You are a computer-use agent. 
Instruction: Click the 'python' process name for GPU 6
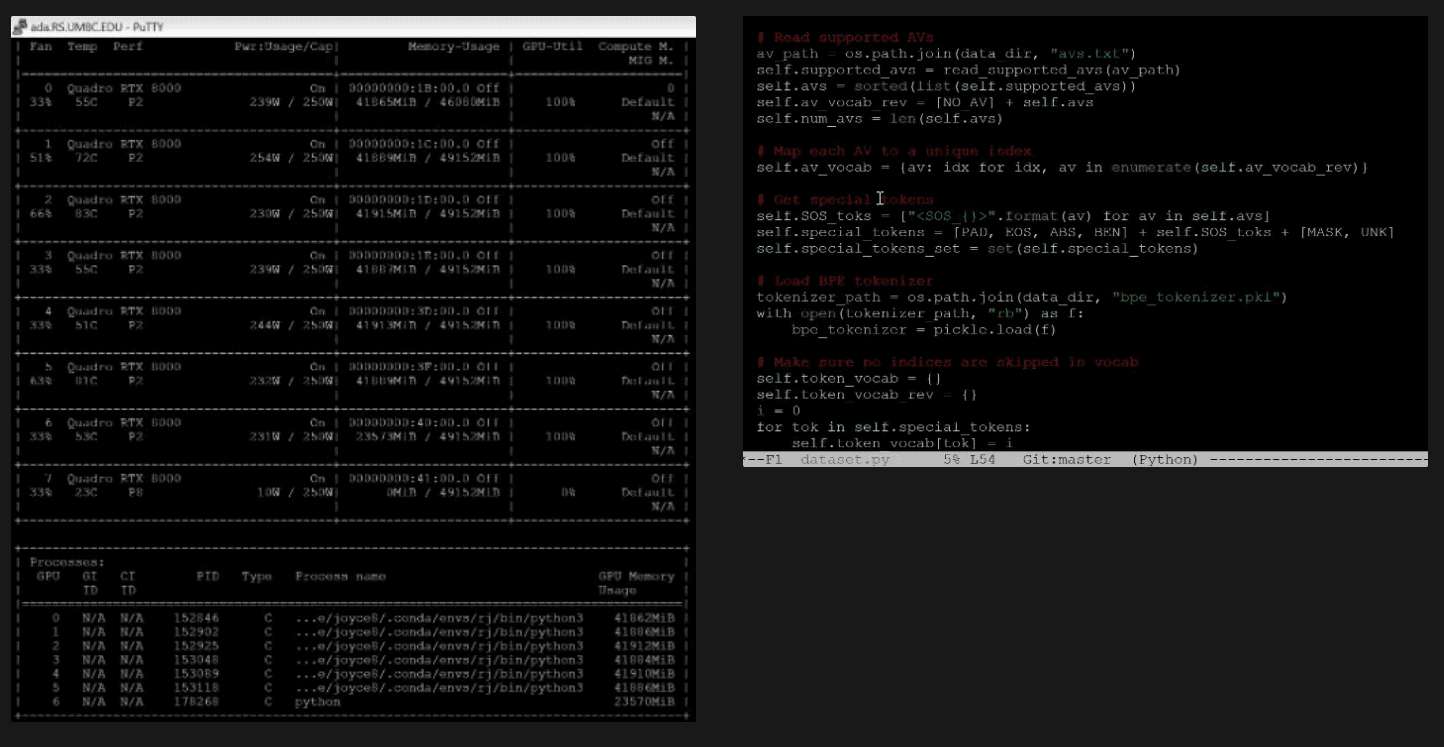tap(318, 703)
